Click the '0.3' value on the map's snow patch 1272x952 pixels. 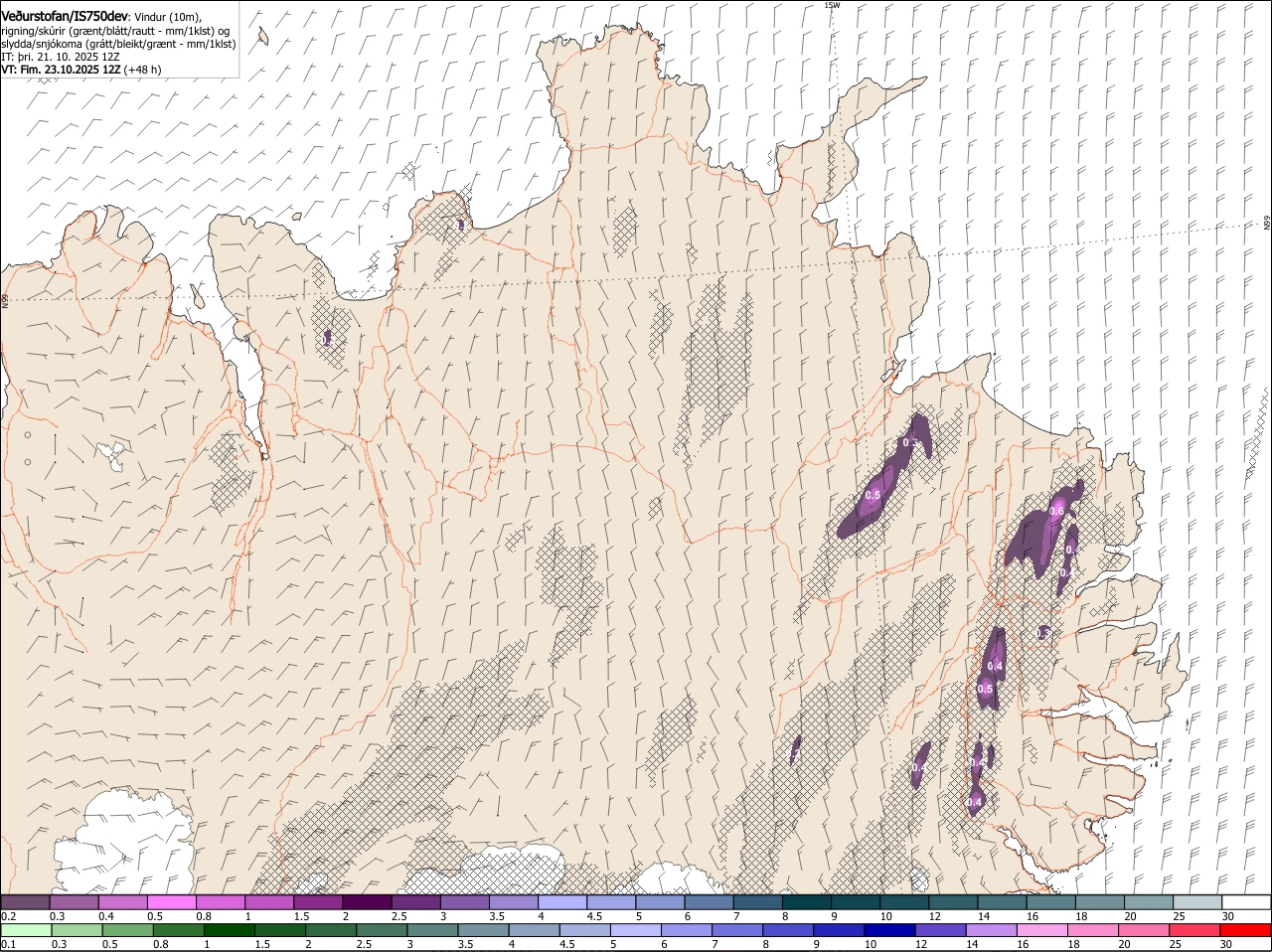[908, 442]
